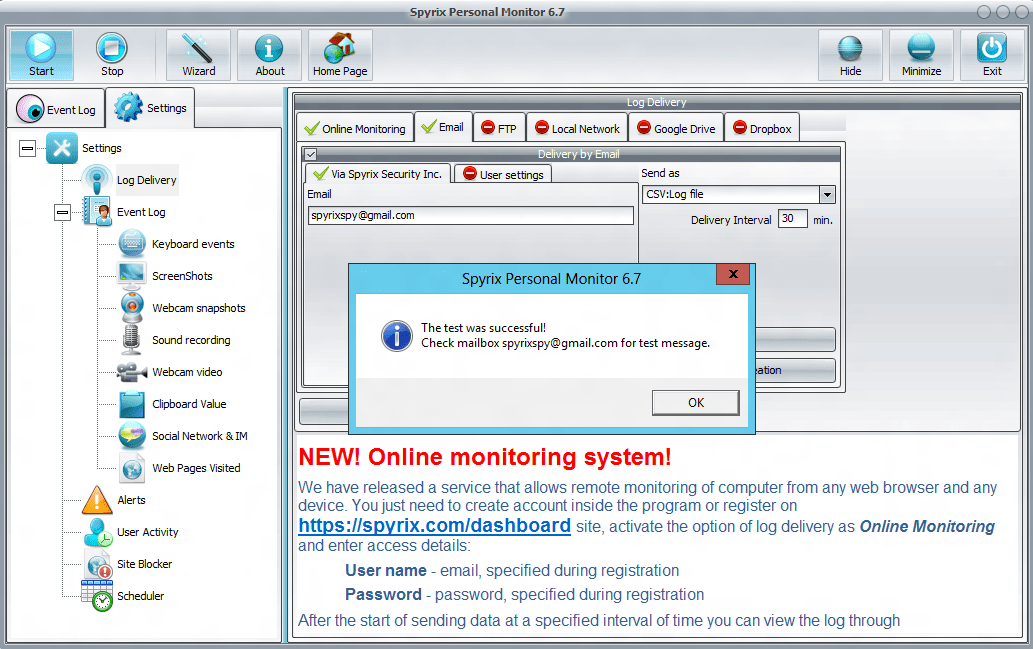This screenshot has width=1033, height=649.
Task: Select the User settings tab
Action: tap(503, 175)
